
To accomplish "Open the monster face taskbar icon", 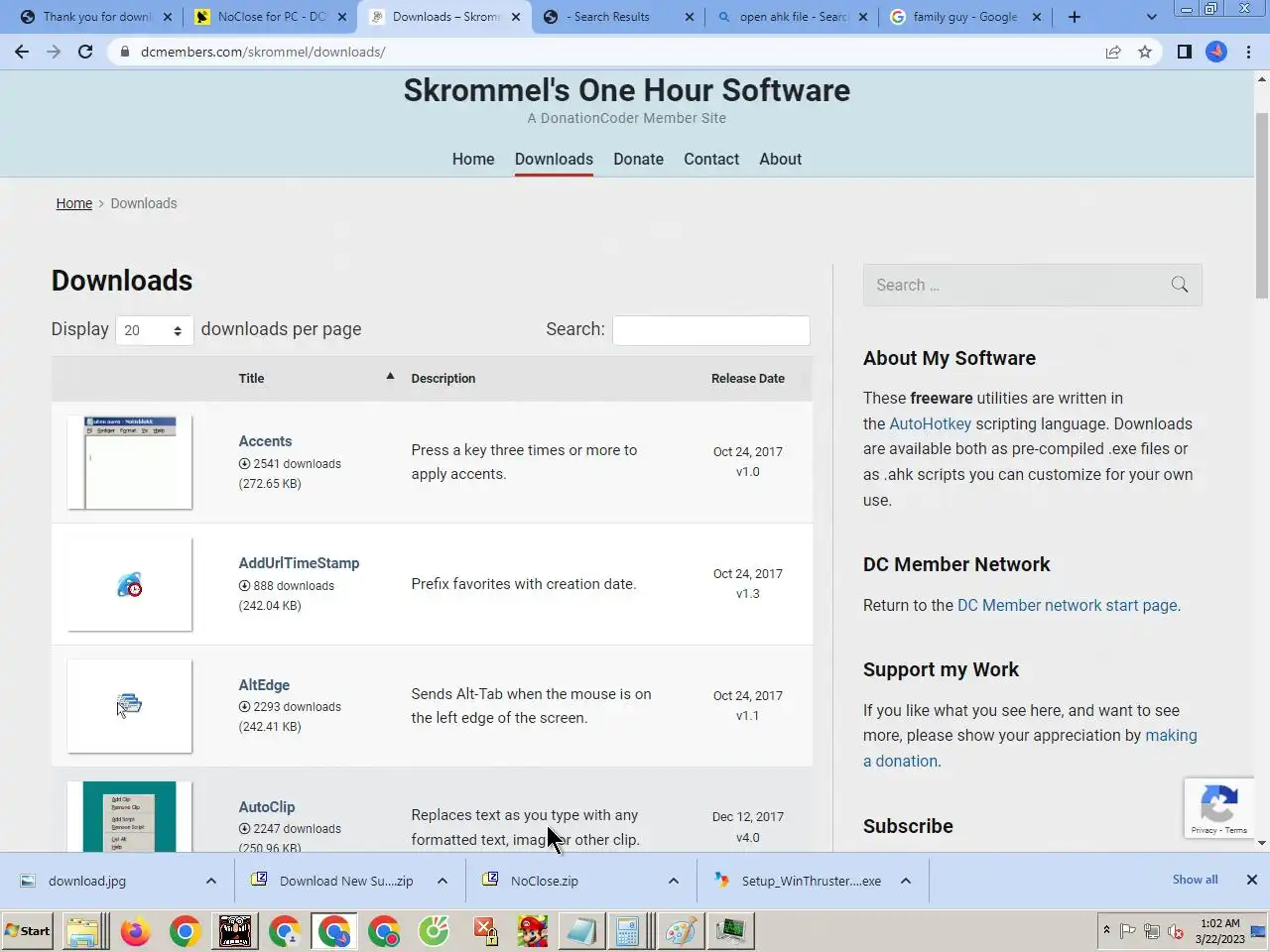I will tap(235, 931).
